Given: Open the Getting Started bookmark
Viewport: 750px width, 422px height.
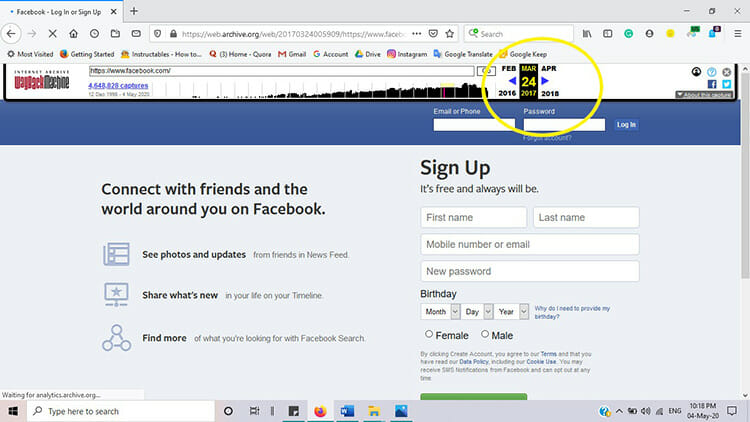Looking at the screenshot, I should (87, 54).
